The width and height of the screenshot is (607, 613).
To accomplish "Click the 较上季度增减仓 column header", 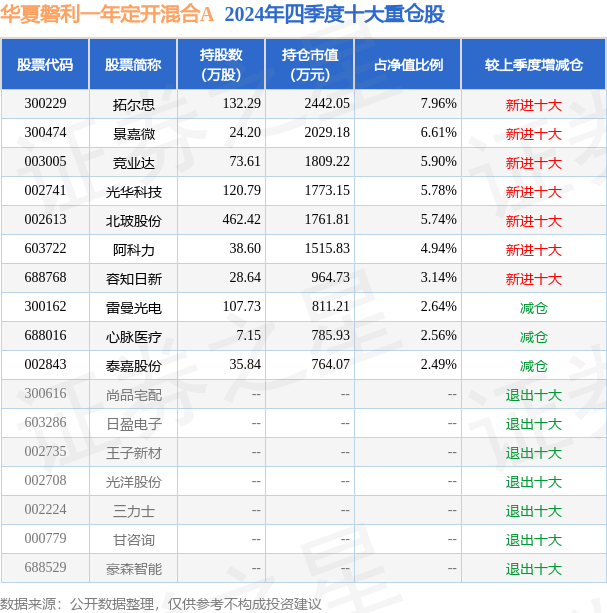I will click(534, 65).
